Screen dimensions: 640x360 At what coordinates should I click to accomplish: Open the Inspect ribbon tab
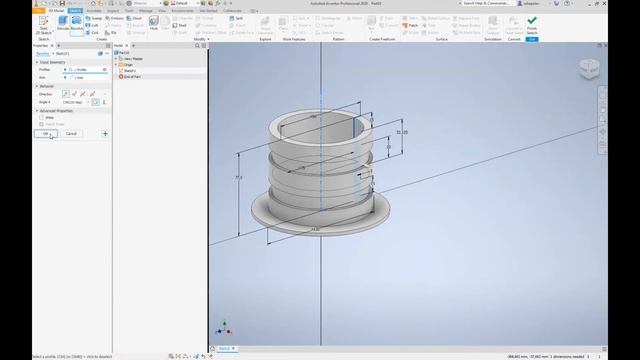tap(113, 11)
